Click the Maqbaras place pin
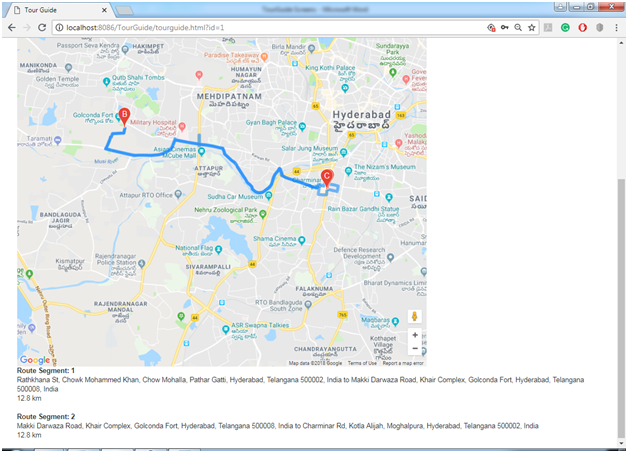 click(395, 321)
